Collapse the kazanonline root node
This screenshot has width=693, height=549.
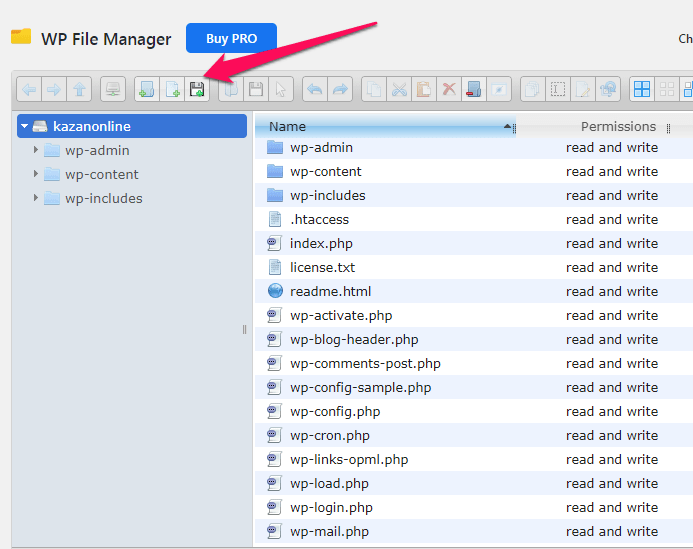(x=24, y=126)
